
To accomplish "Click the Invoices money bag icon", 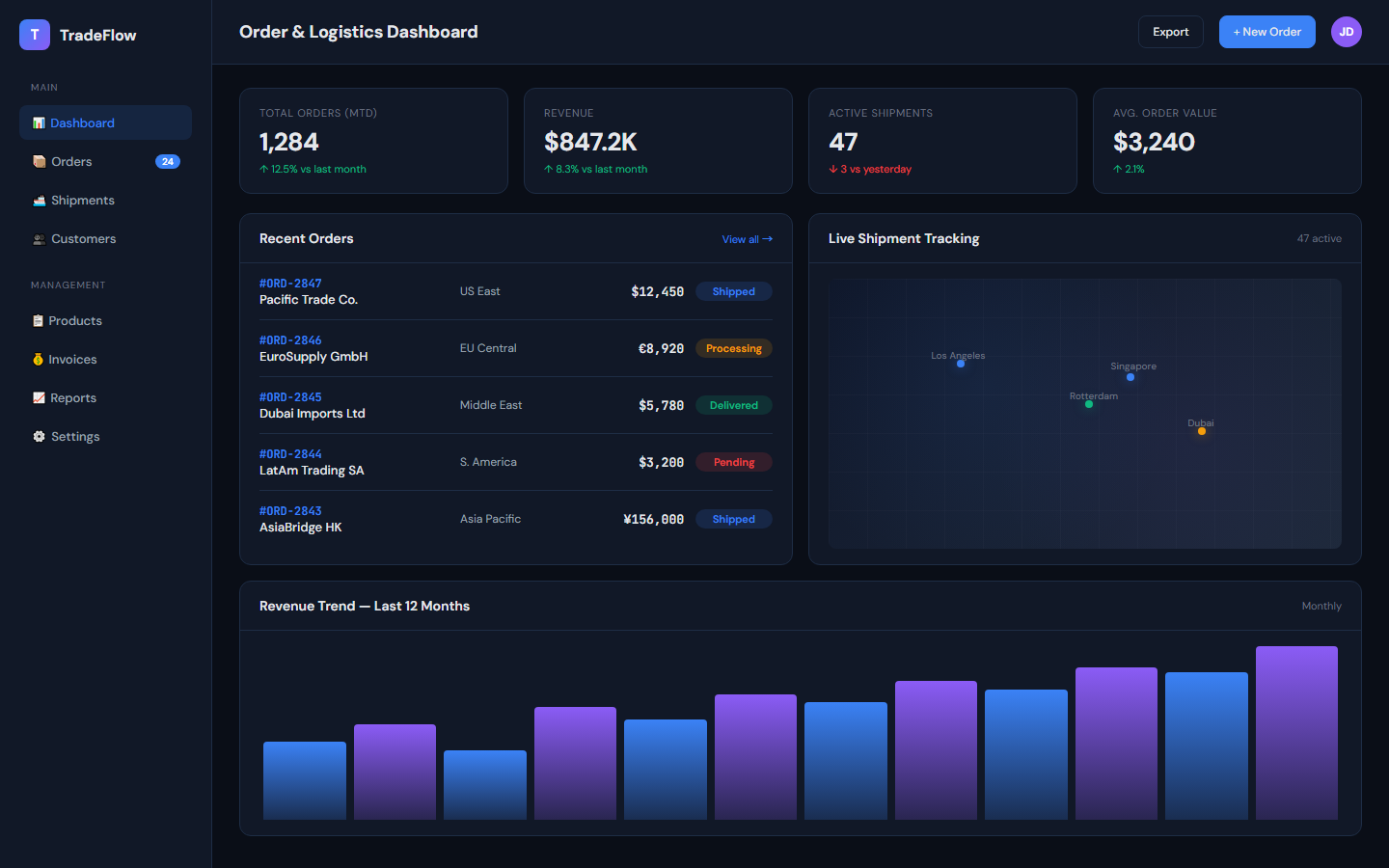I will [38, 360].
